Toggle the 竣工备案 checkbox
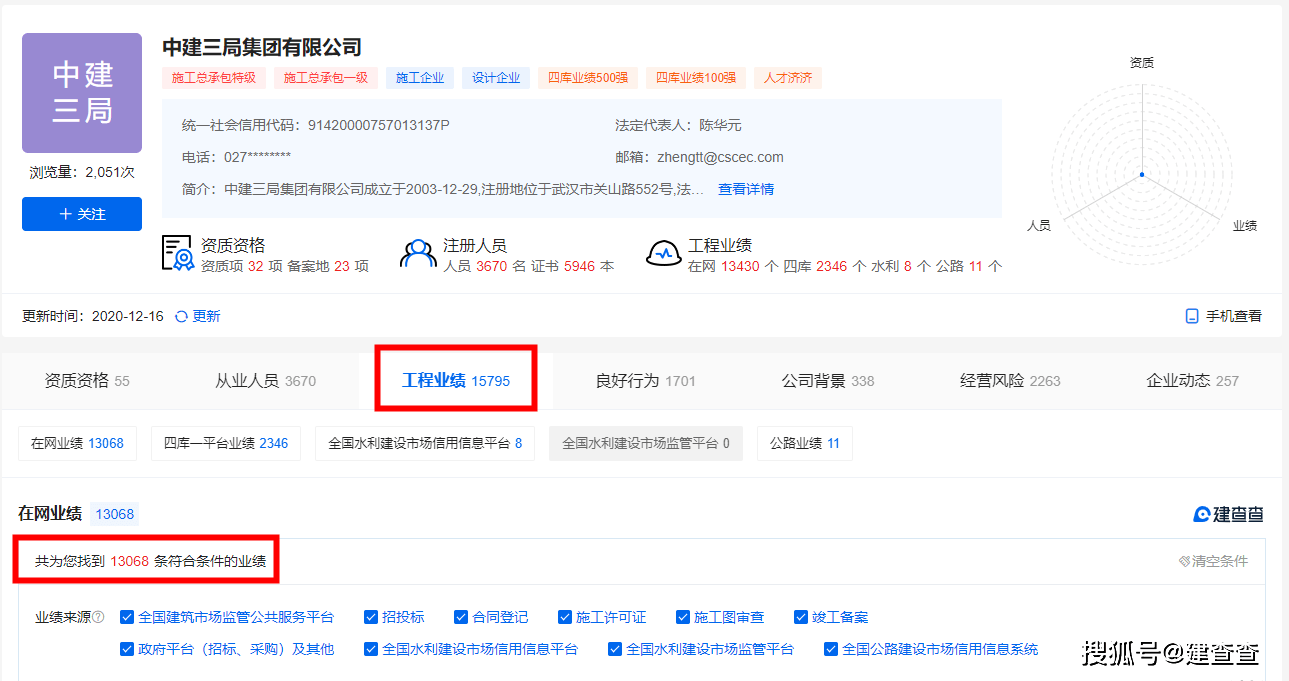The width and height of the screenshot is (1289, 681). point(801,617)
